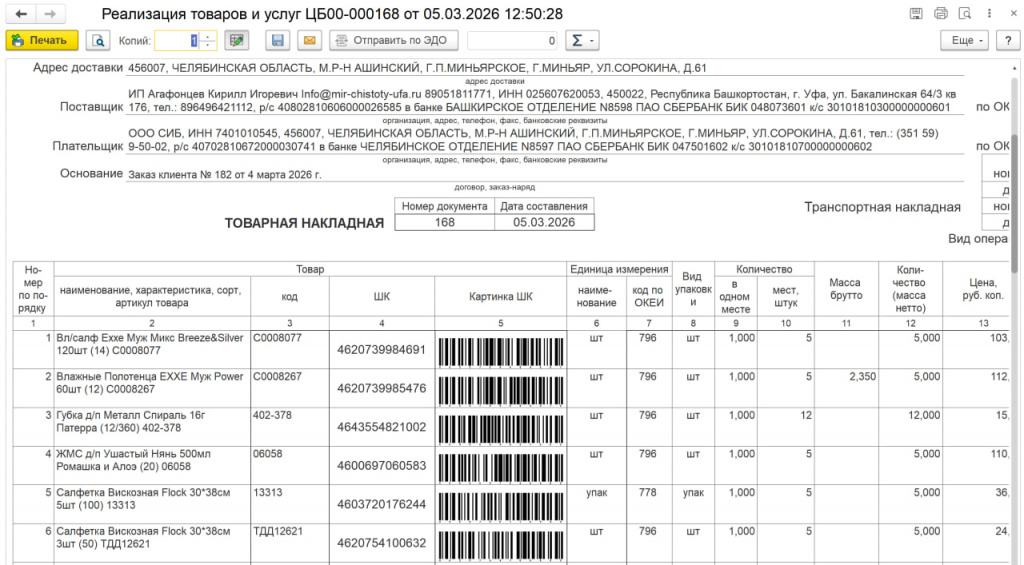This screenshot has height=565, width=1024.
Task: Select Адрес доставки address line text
Action: [417, 68]
